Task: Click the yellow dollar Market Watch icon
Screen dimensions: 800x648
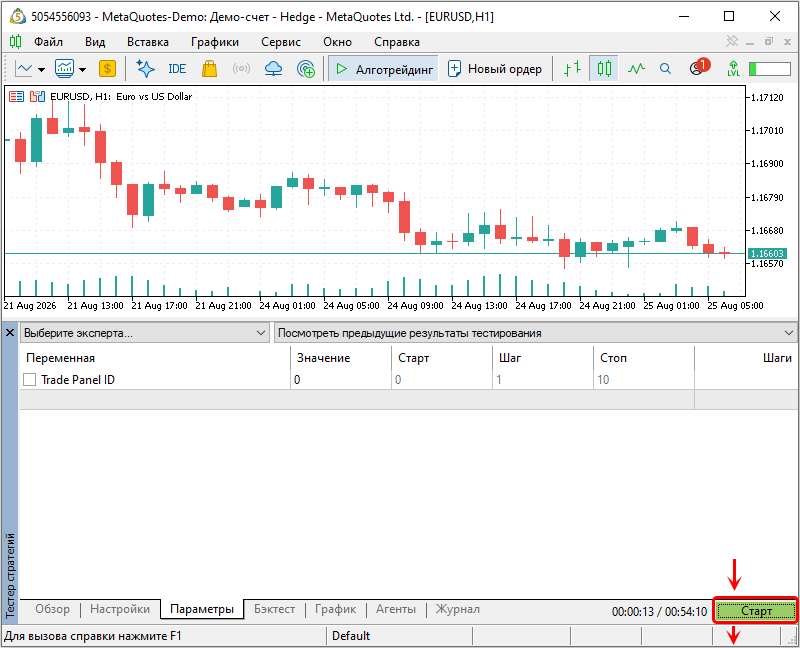Action: [x=107, y=68]
